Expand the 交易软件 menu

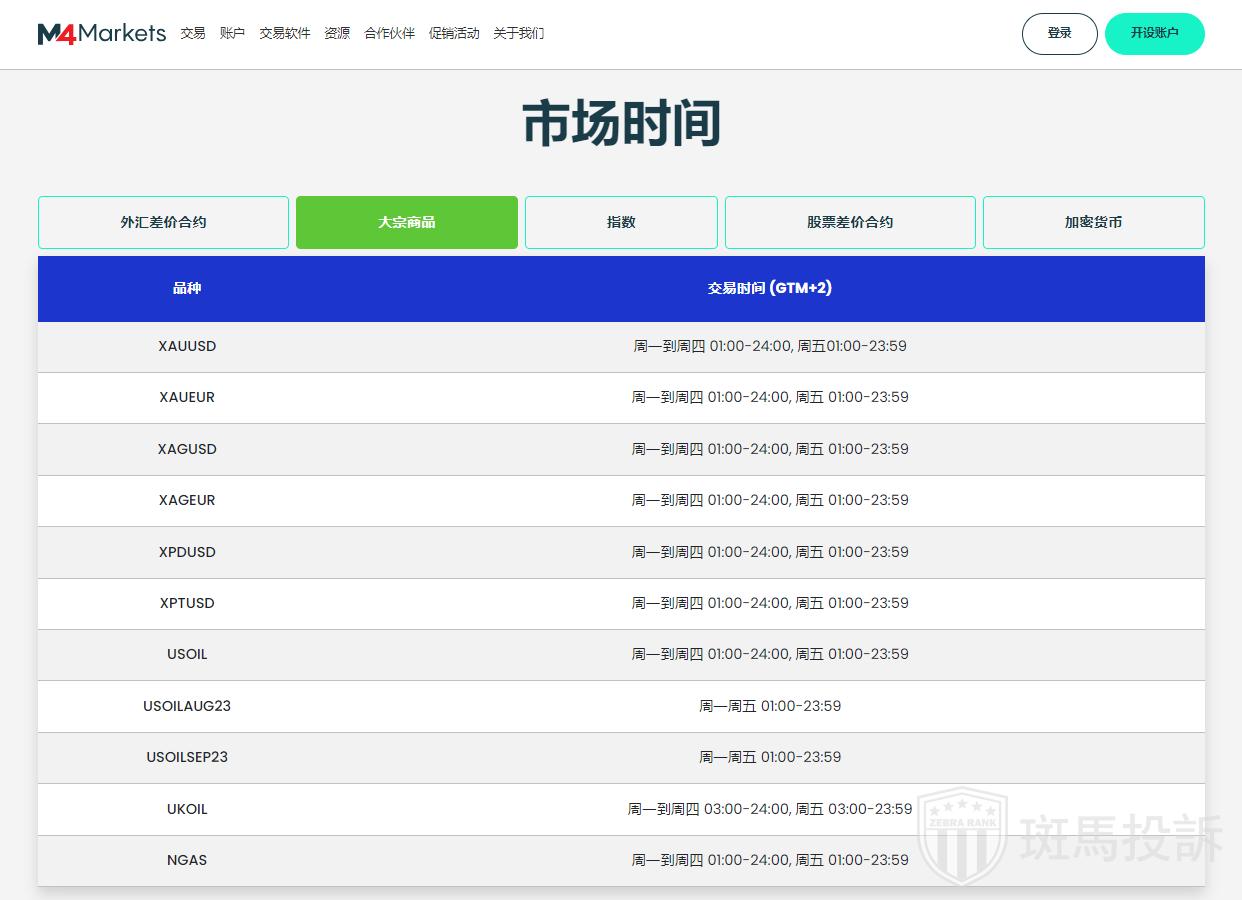click(x=285, y=33)
